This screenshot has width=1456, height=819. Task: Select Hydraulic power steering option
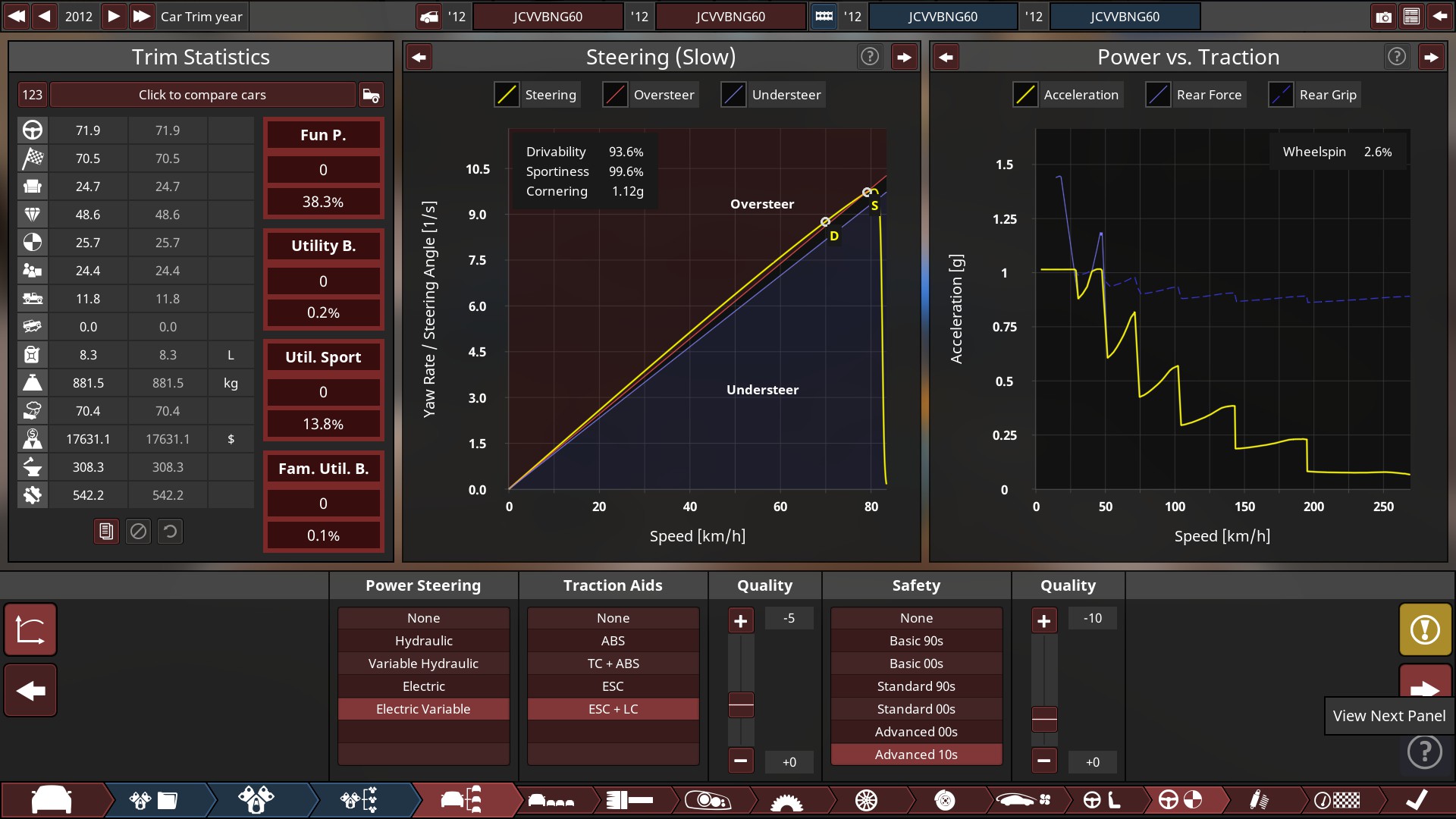(x=423, y=641)
